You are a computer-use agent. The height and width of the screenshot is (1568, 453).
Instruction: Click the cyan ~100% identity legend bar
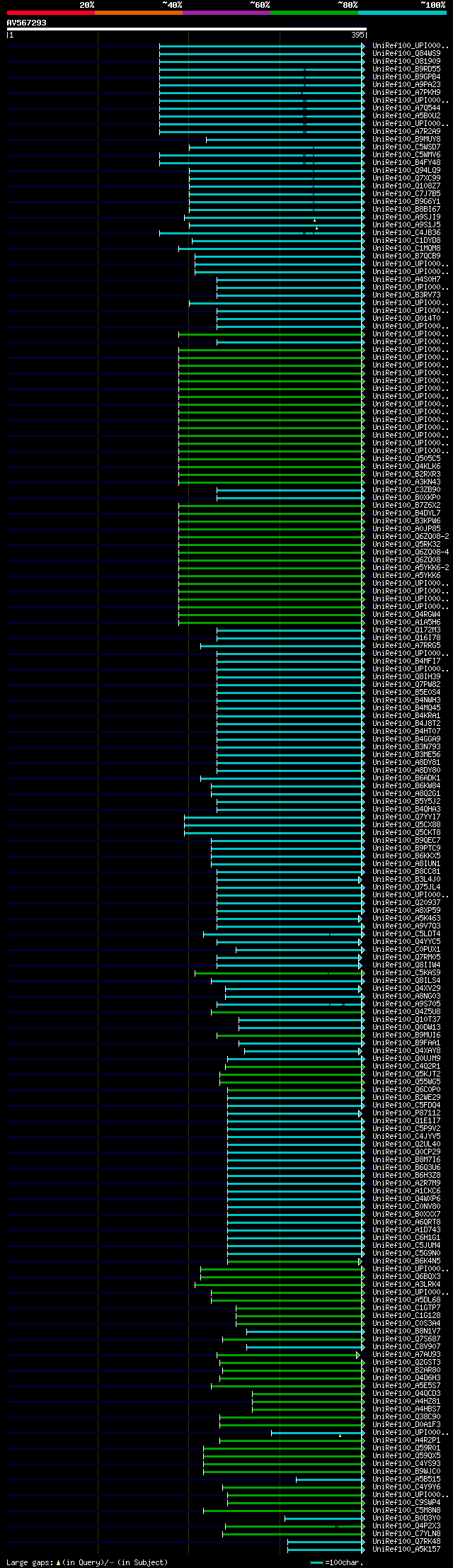(x=402, y=13)
